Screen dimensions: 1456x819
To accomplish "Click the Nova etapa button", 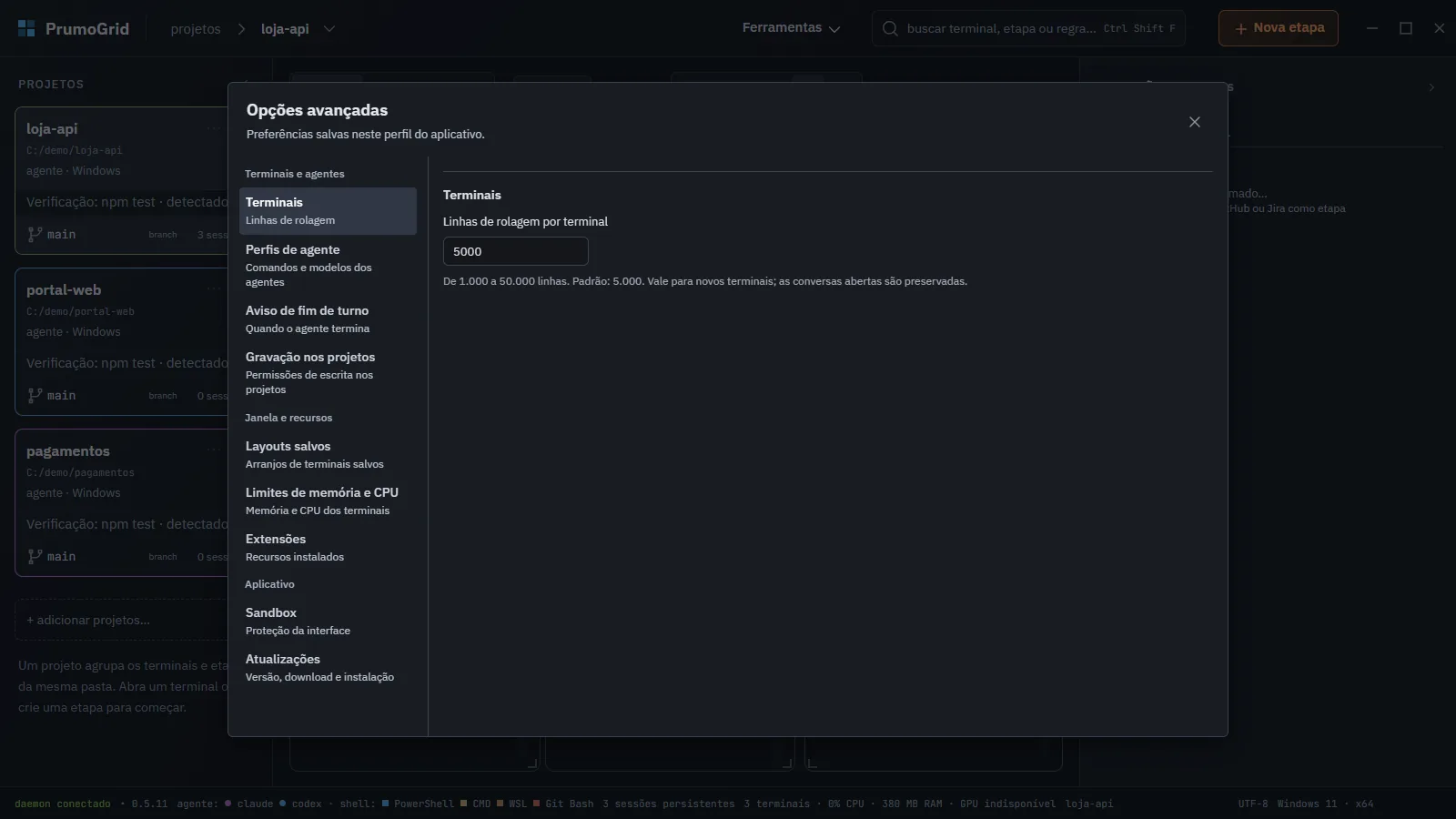I will tap(1279, 28).
